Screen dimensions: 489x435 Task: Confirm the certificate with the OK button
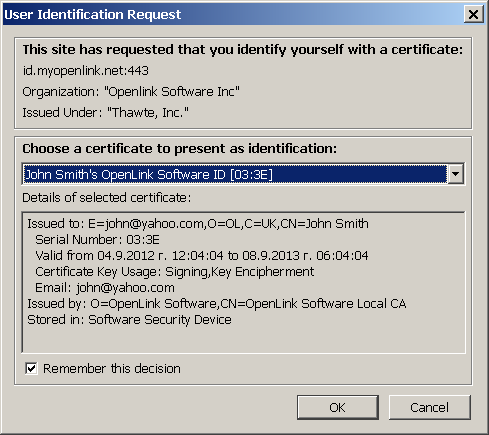pyautogui.click(x=338, y=407)
